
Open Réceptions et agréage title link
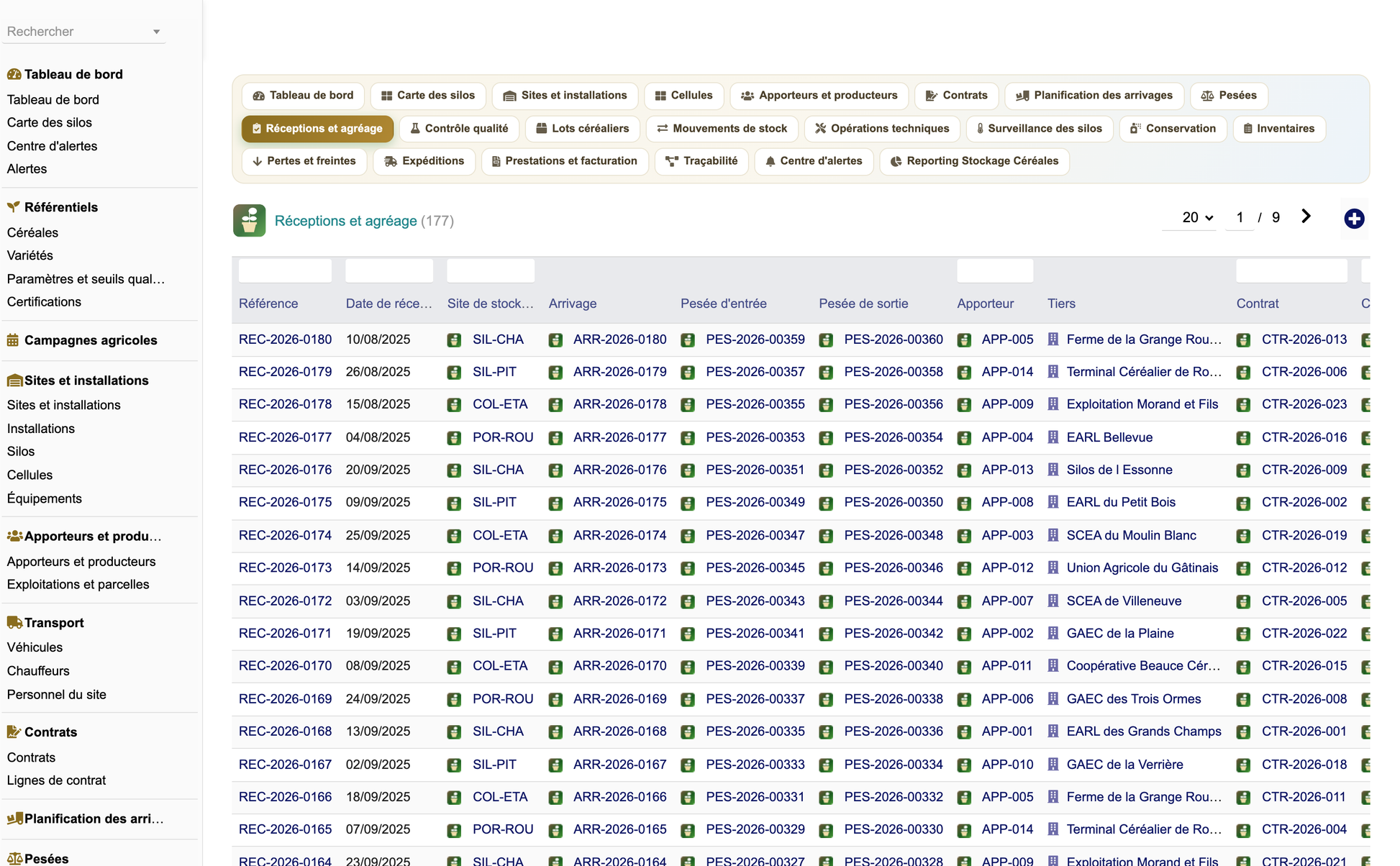(346, 221)
